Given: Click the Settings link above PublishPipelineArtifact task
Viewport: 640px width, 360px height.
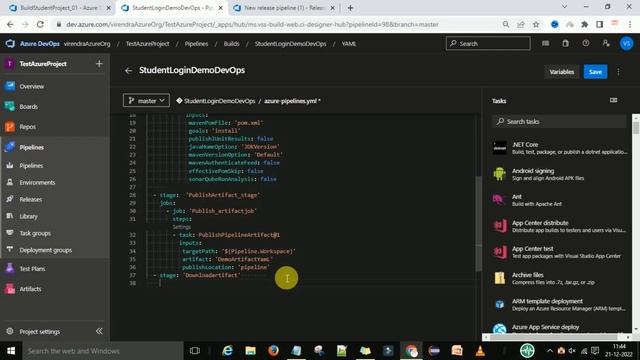Looking at the screenshot, I should (x=182, y=227).
